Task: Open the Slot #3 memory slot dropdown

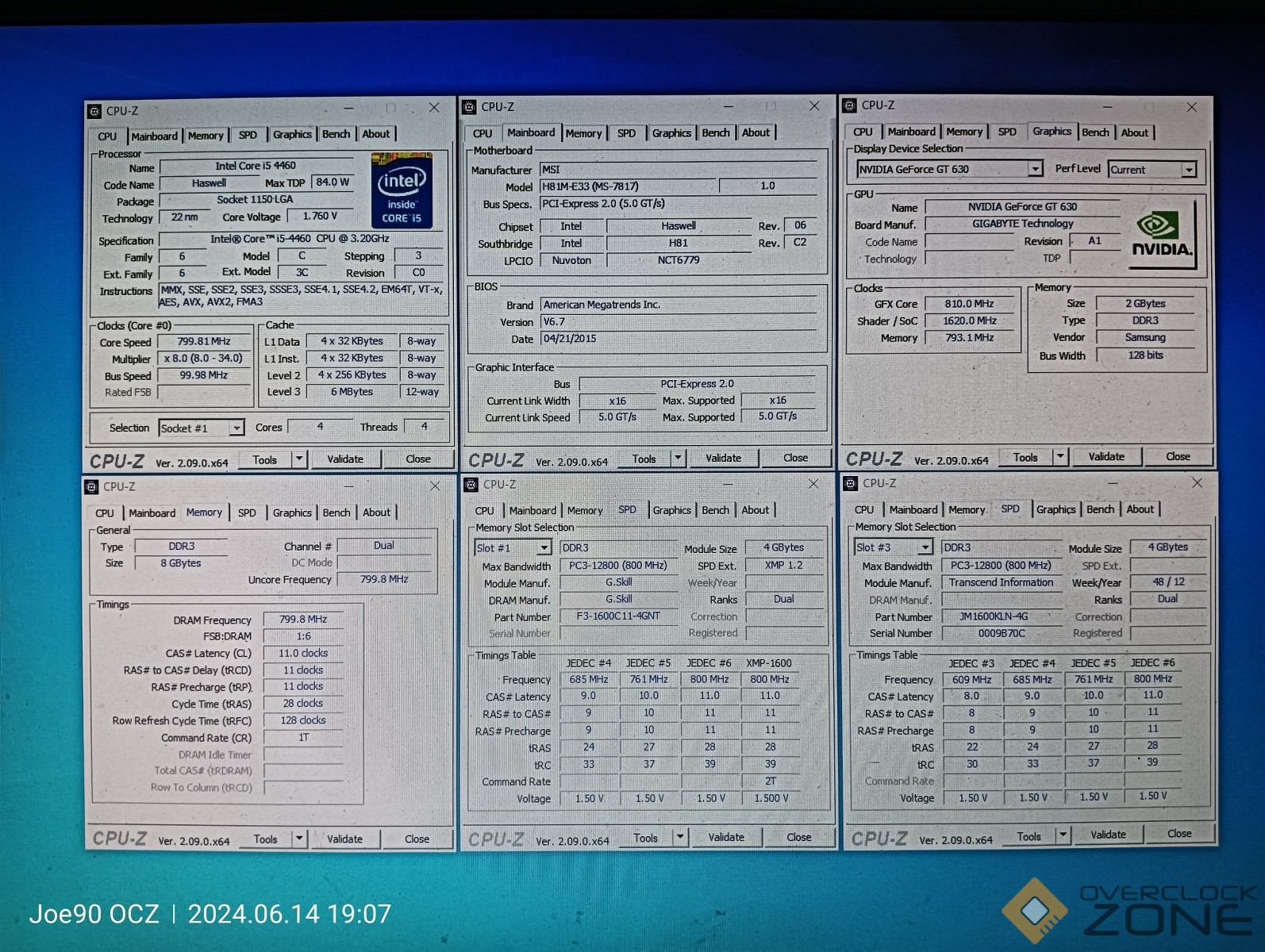Action: click(925, 547)
